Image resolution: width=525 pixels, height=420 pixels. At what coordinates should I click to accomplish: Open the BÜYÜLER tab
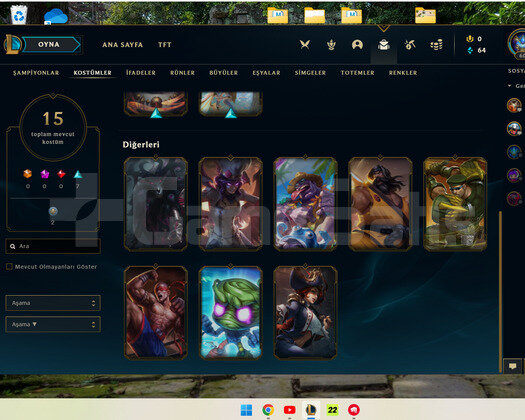click(x=223, y=73)
